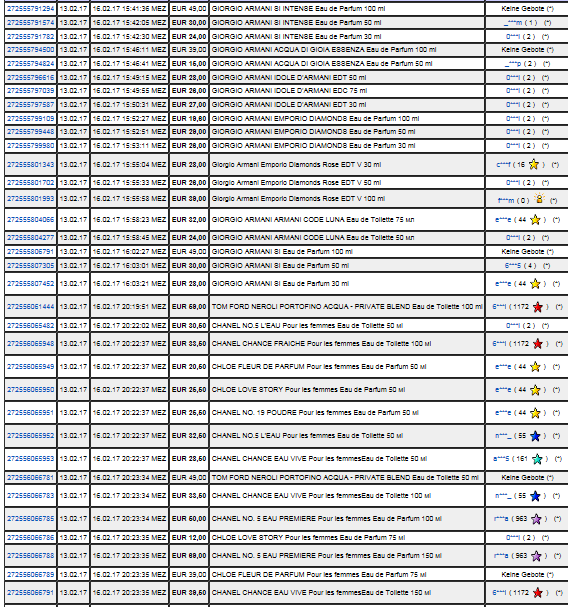Viewport: 568px width, 607px height.
Task: Click end time '16.02.17 15:50:31 MEZ'
Action: (129, 105)
